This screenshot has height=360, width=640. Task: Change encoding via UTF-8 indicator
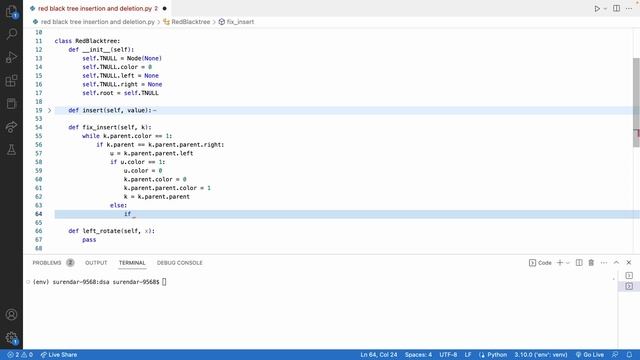coord(448,355)
